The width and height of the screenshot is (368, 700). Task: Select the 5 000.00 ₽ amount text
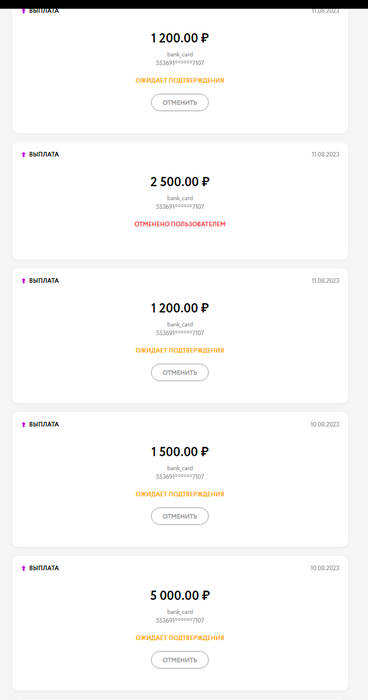coord(180,596)
